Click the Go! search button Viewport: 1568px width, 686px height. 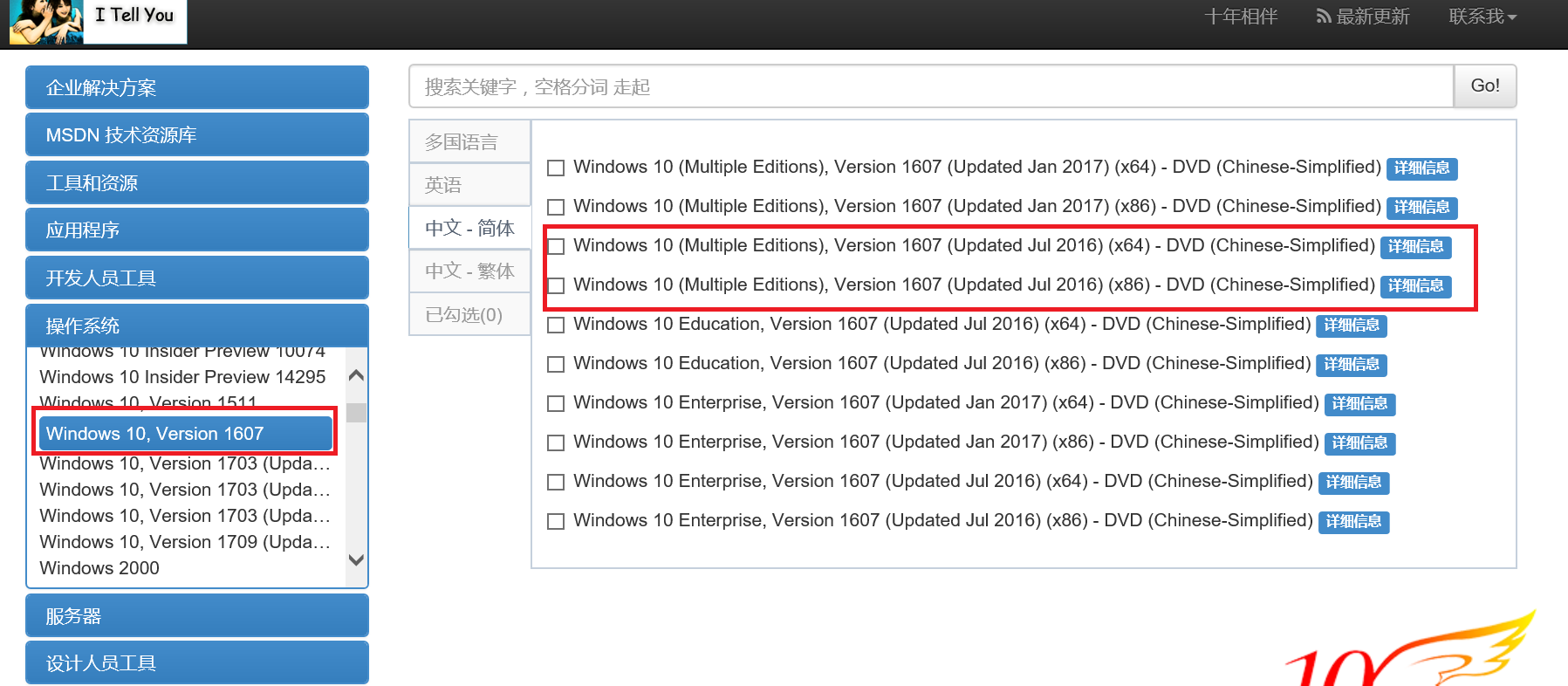click(x=1485, y=86)
